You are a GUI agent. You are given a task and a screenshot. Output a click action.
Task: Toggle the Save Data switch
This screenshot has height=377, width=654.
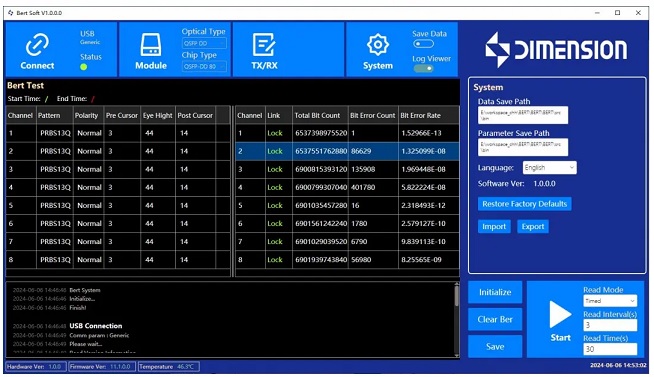click(423, 44)
